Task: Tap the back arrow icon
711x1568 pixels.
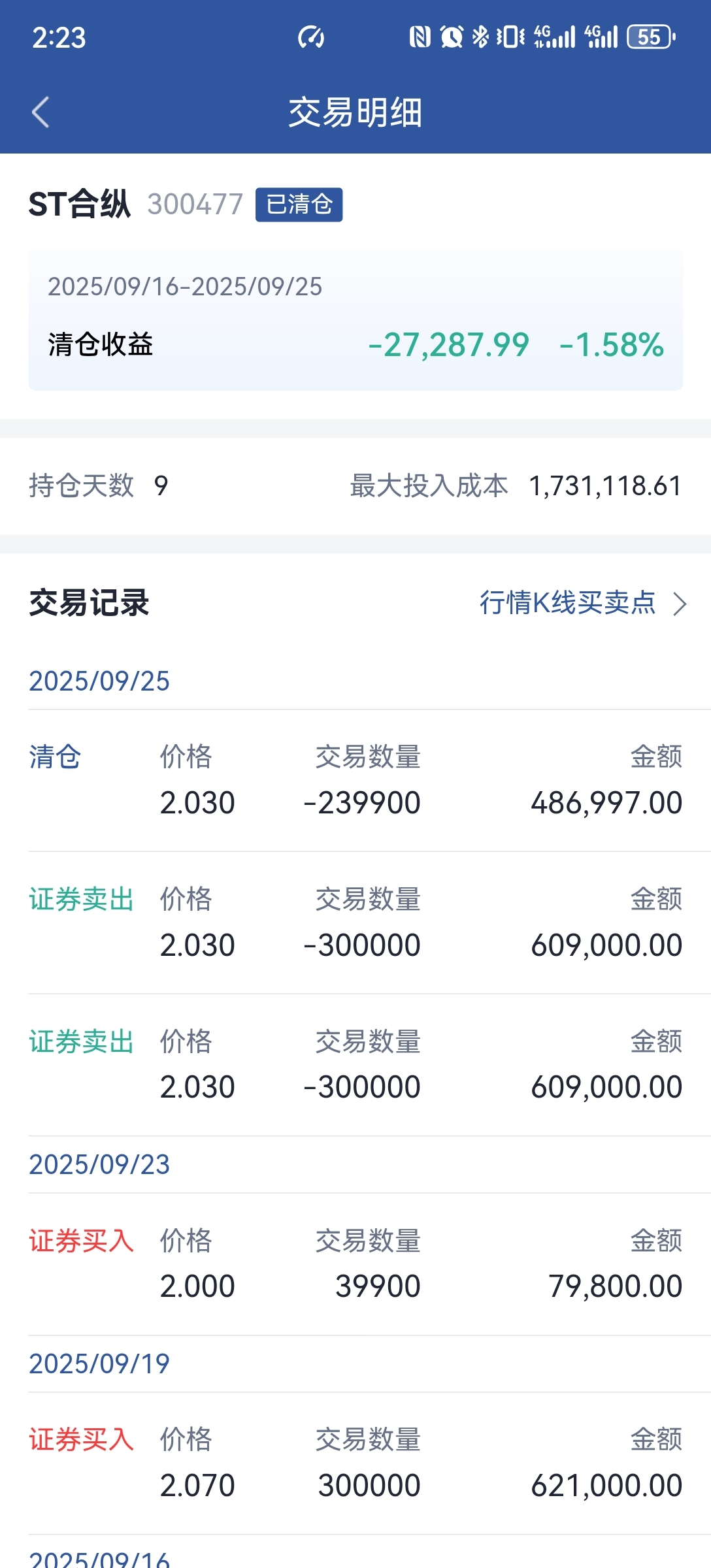Action: (x=41, y=112)
